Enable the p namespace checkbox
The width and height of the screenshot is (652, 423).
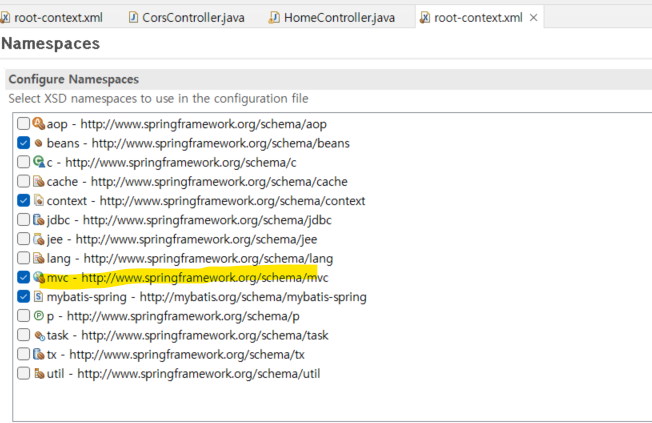23,316
